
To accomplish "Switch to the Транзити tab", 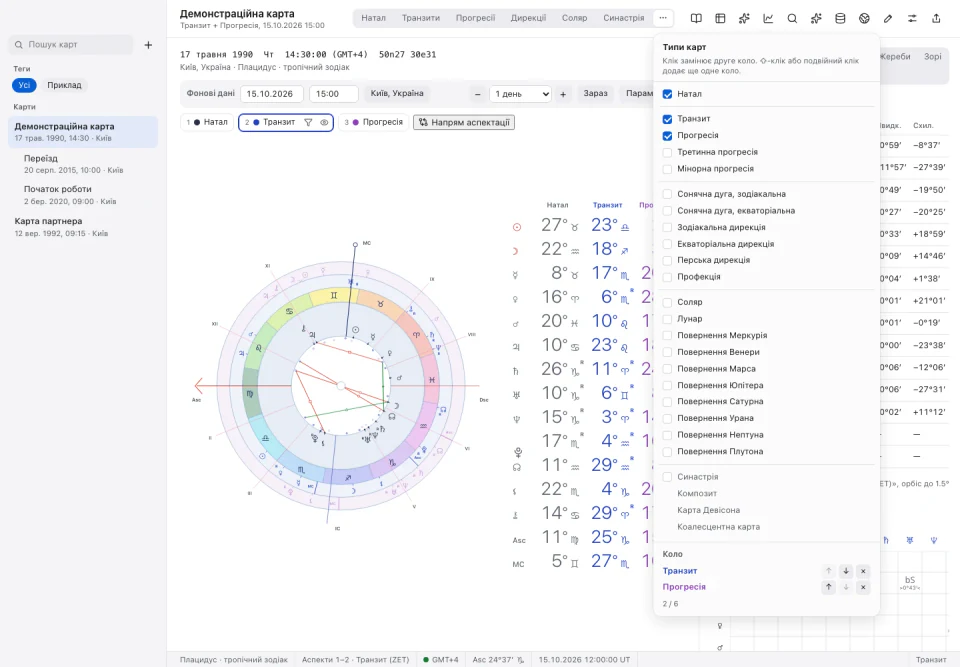I will click(x=421, y=18).
